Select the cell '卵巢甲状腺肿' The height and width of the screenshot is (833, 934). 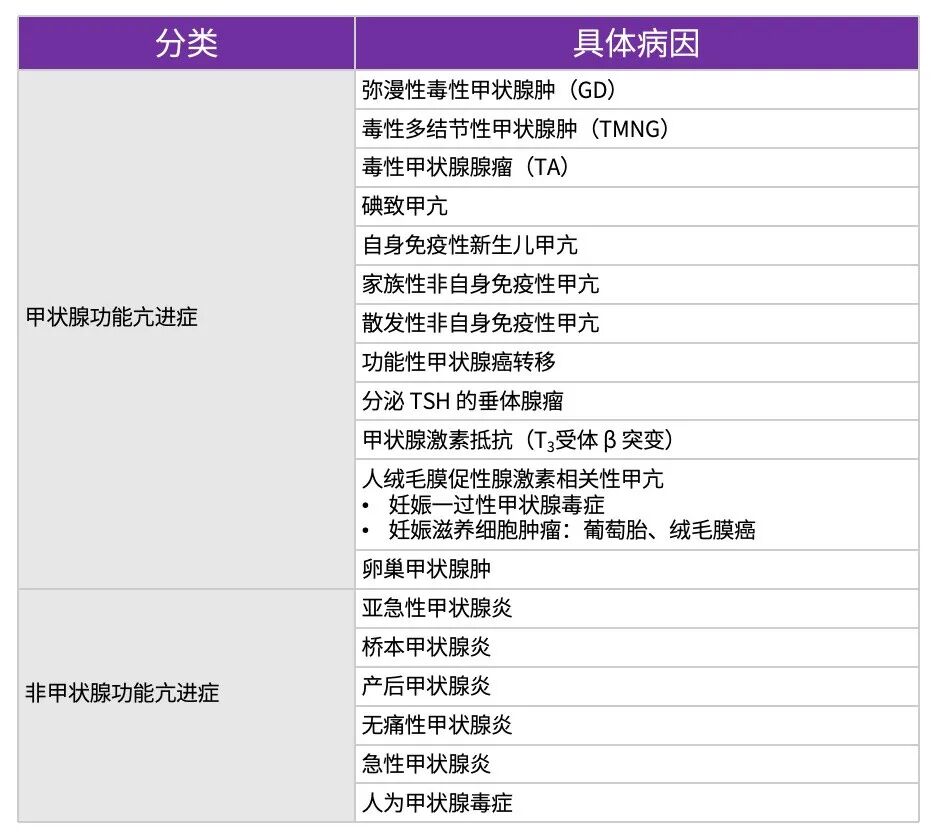pyautogui.click(x=637, y=569)
